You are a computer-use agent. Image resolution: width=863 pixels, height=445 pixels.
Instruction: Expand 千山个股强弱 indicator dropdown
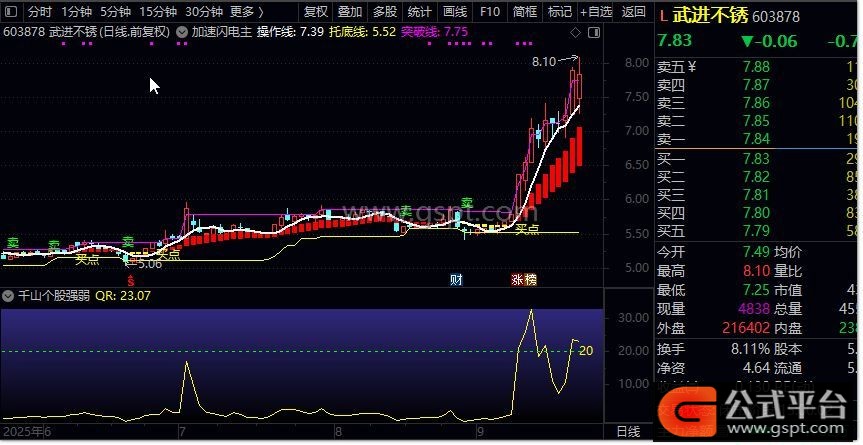point(8,296)
